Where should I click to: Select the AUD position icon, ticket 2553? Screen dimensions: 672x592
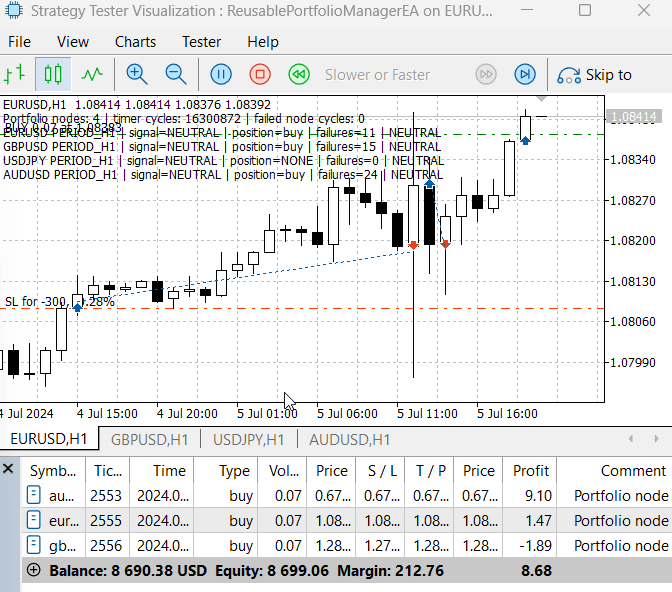(33, 495)
